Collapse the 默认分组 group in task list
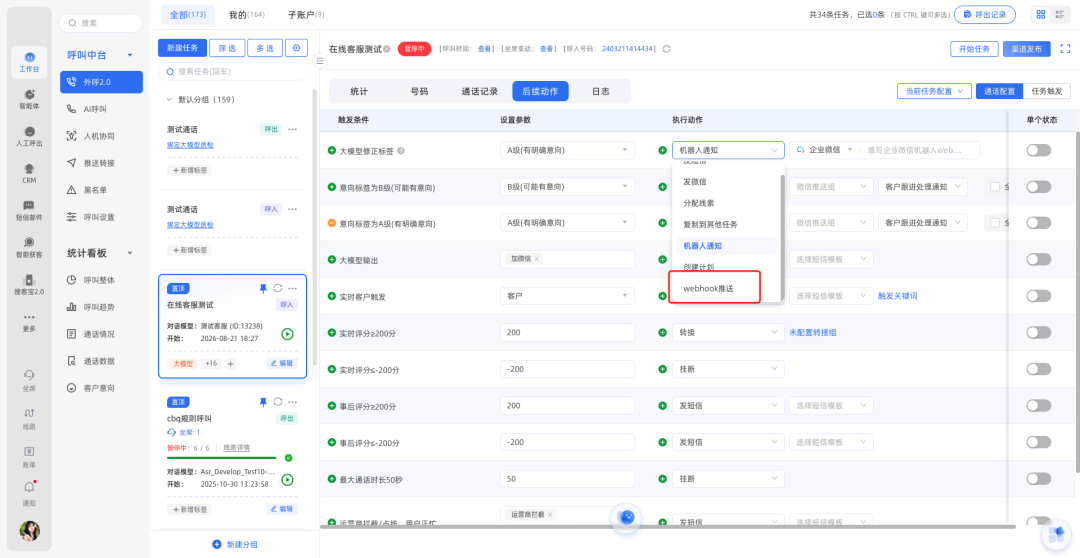Viewport: 1080px width, 558px height. point(170,99)
